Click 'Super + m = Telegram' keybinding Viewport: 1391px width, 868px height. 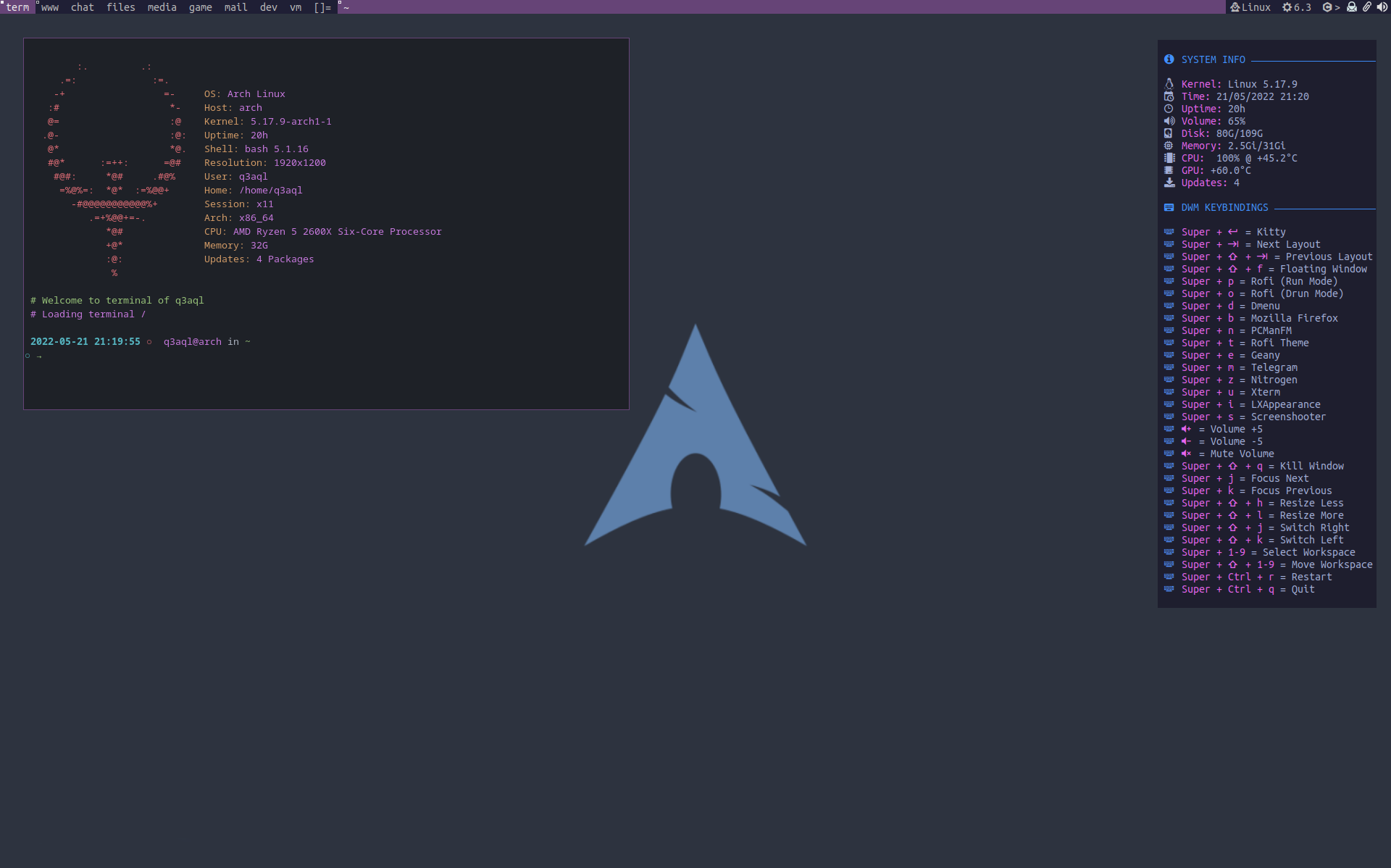tap(1240, 367)
